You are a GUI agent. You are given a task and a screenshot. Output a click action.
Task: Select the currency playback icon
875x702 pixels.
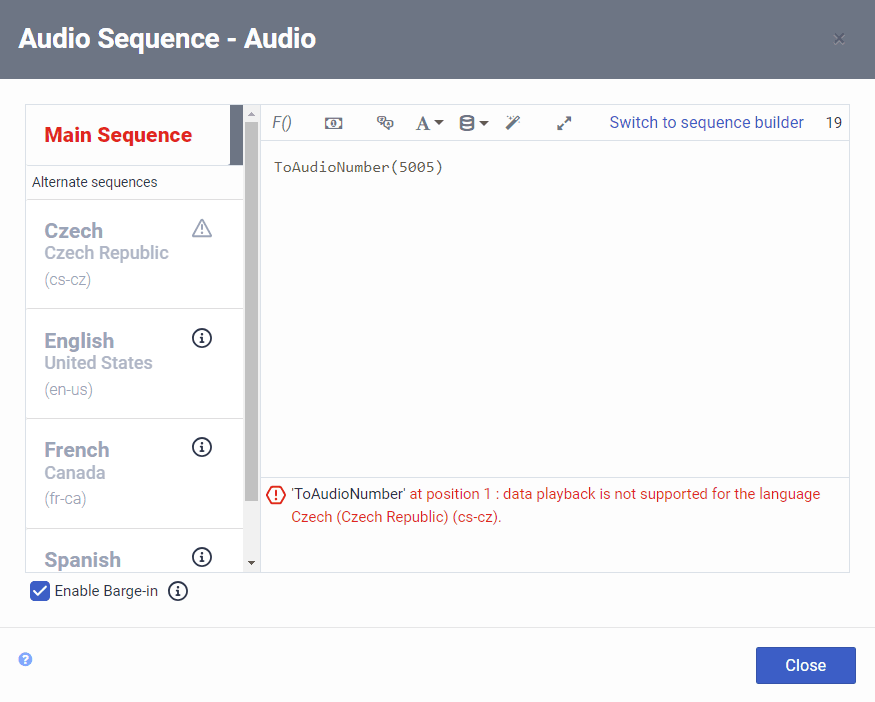[x=334, y=122]
